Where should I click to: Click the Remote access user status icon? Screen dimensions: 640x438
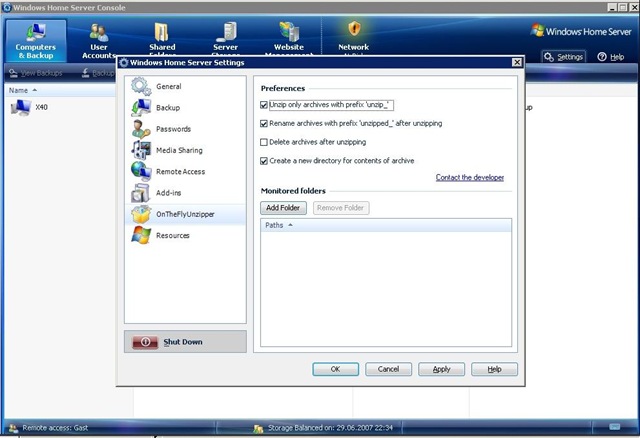point(13,428)
